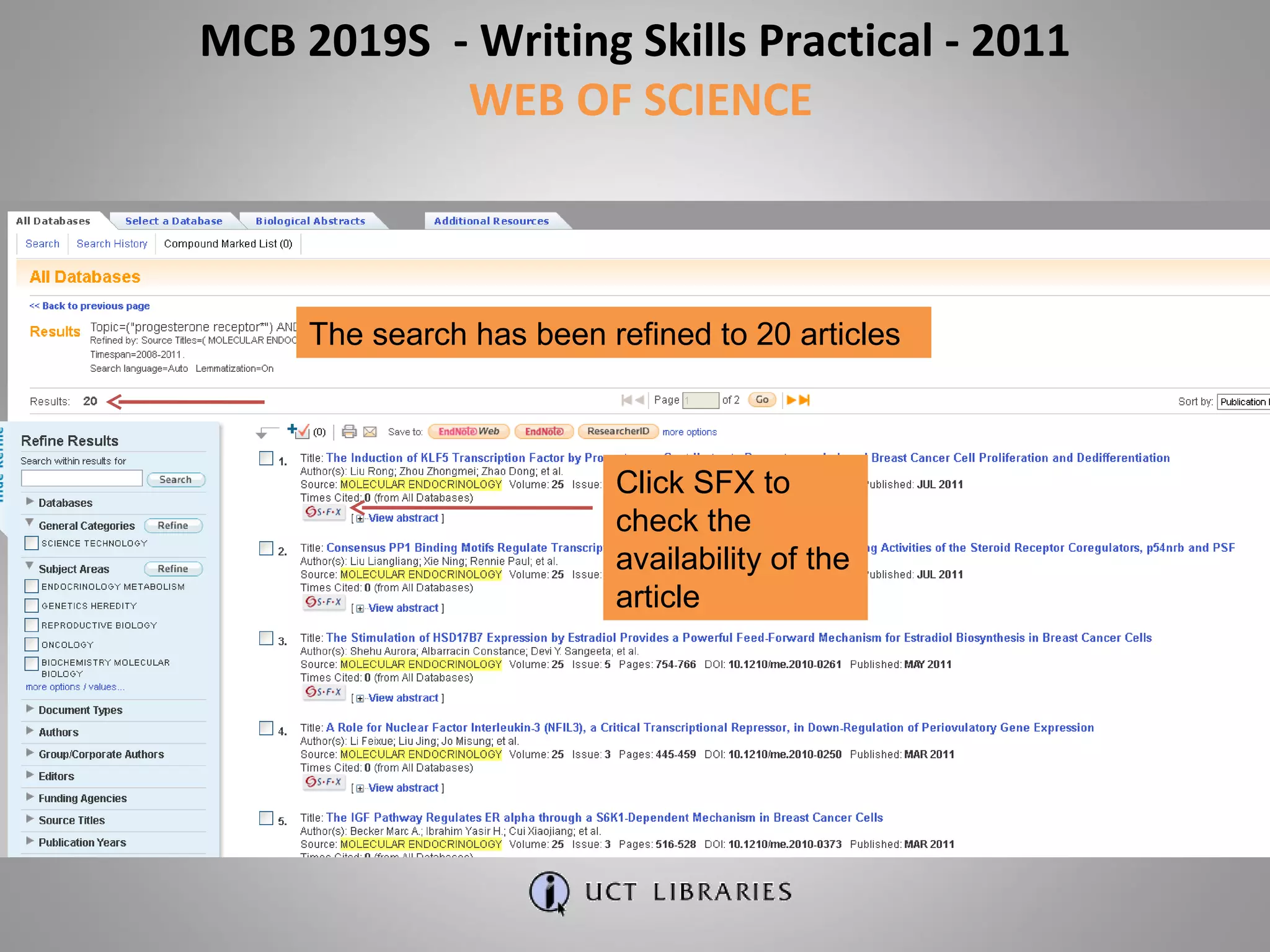Expand the Databases refine section
This screenshot has height=952, width=1270.
tap(30, 501)
